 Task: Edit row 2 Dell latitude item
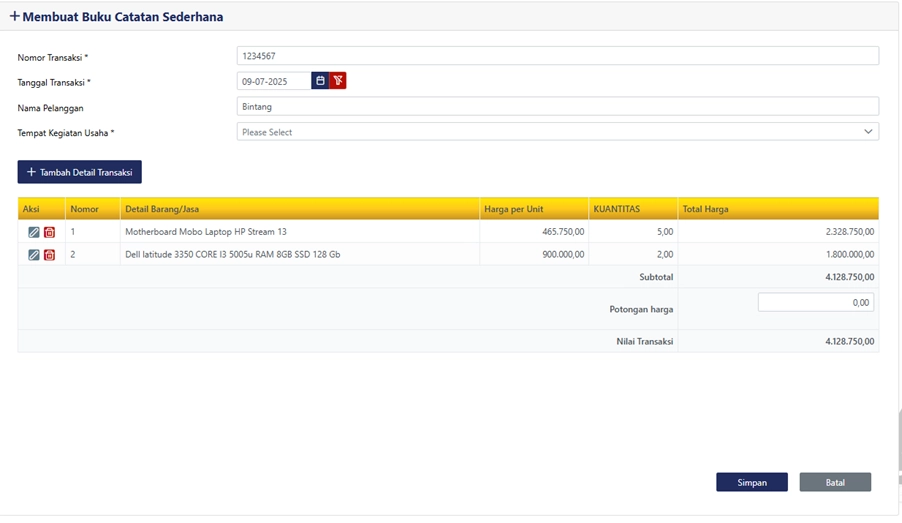point(34,255)
